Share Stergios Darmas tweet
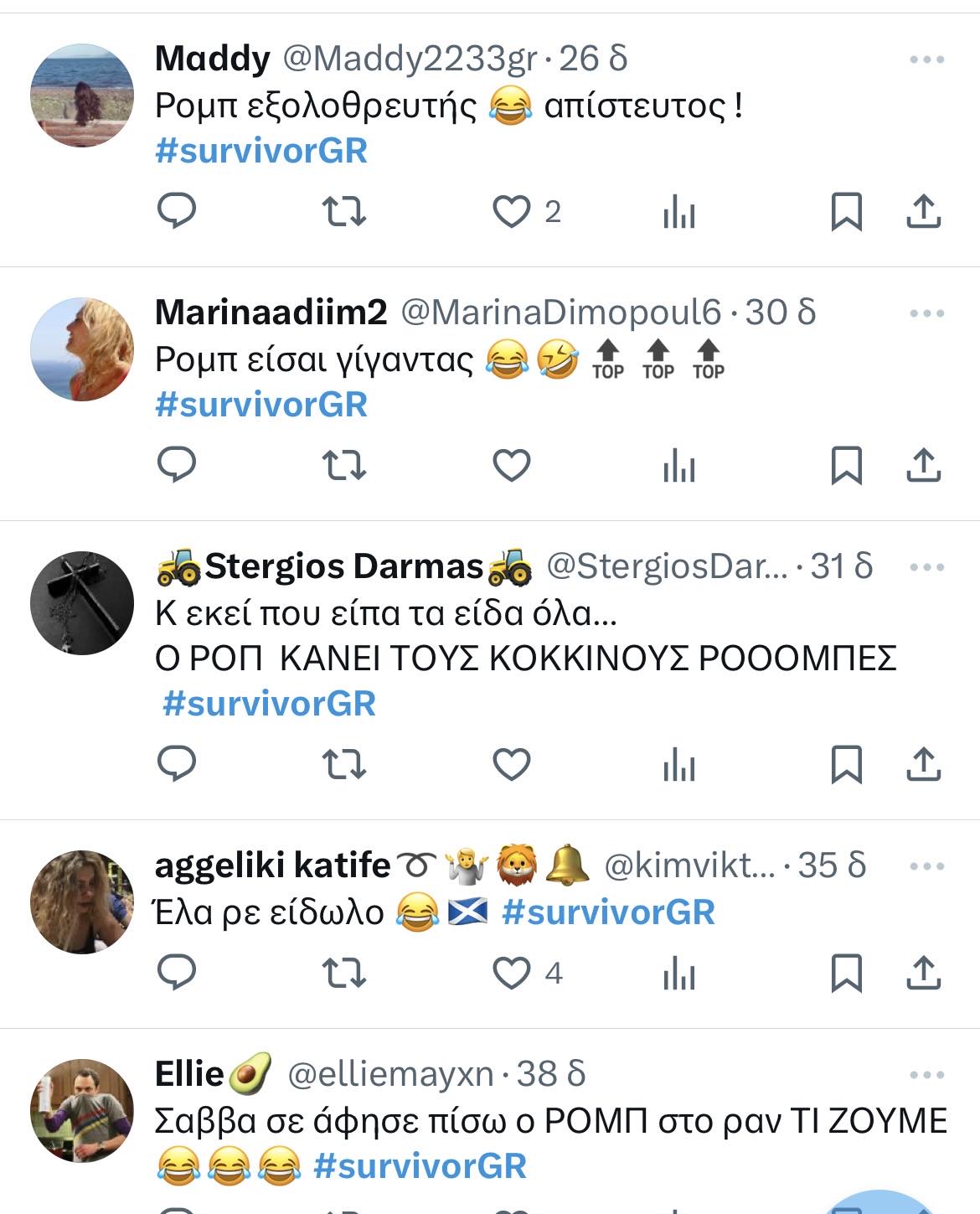The height and width of the screenshot is (1214, 980). pyautogui.click(x=923, y=764)
